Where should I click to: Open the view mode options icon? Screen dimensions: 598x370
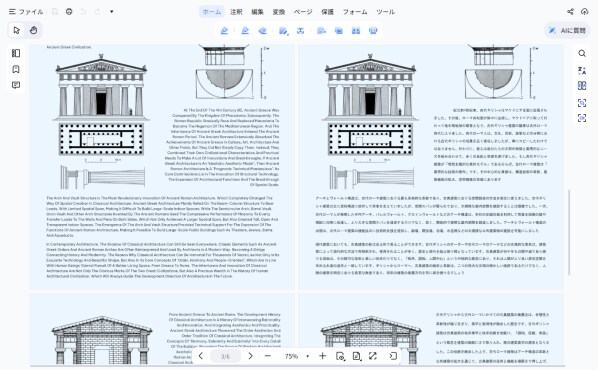point(340,356)
